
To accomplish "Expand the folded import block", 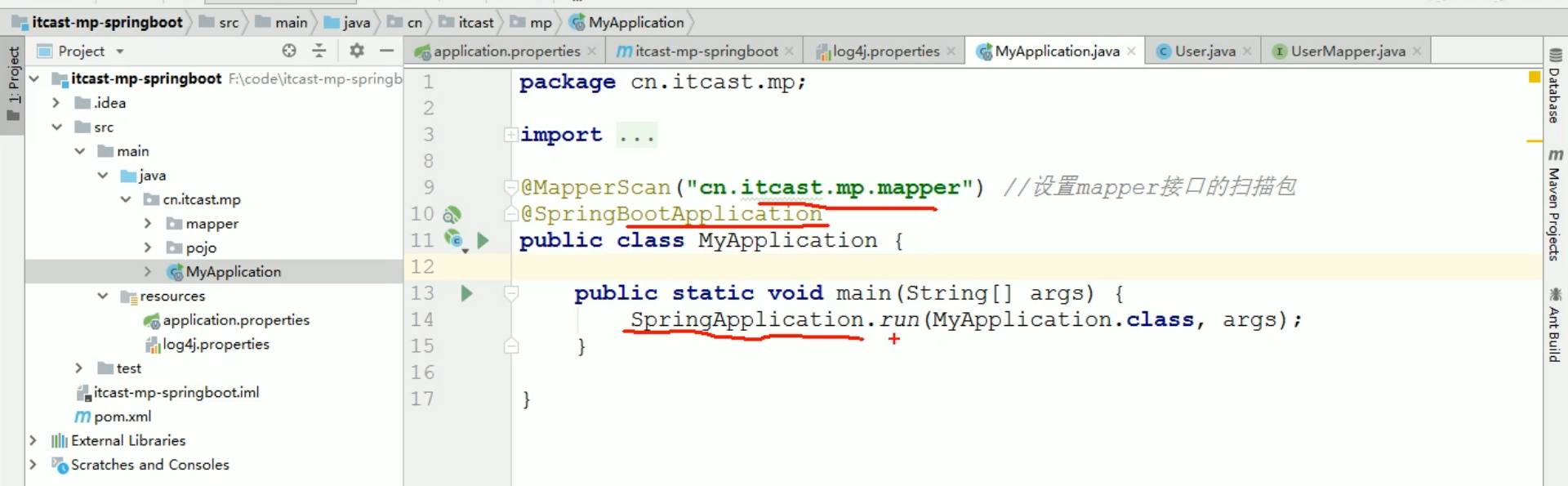I will pyautogui.click(x=510, y=135).
